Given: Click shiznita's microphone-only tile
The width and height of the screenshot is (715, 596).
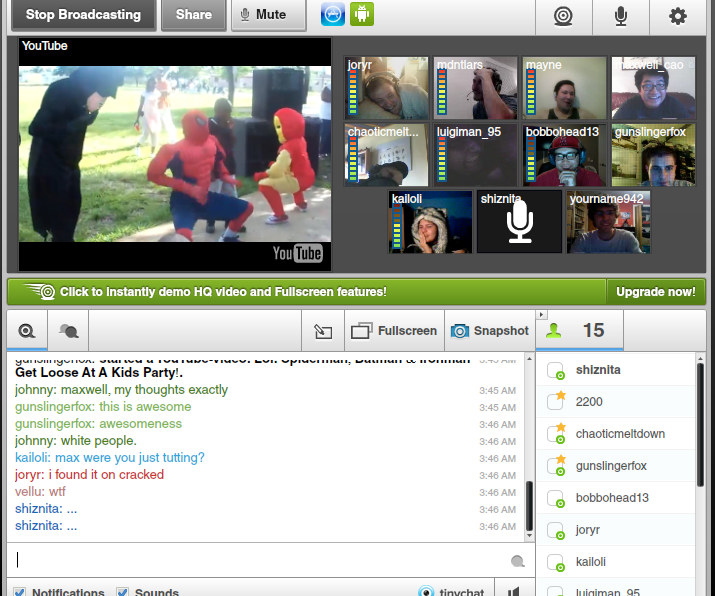Looking at the screenshot, I should [519, 222].
